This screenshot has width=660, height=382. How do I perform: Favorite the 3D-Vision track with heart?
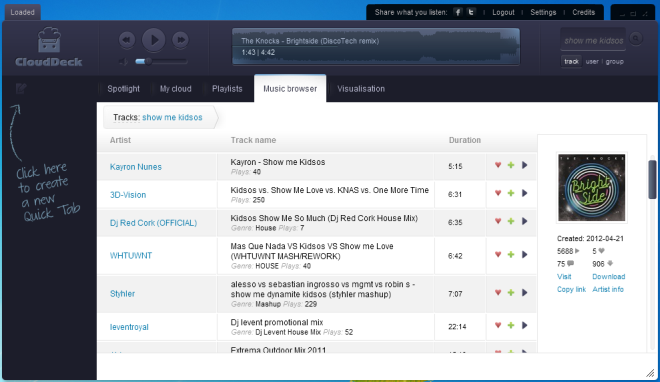498,193
